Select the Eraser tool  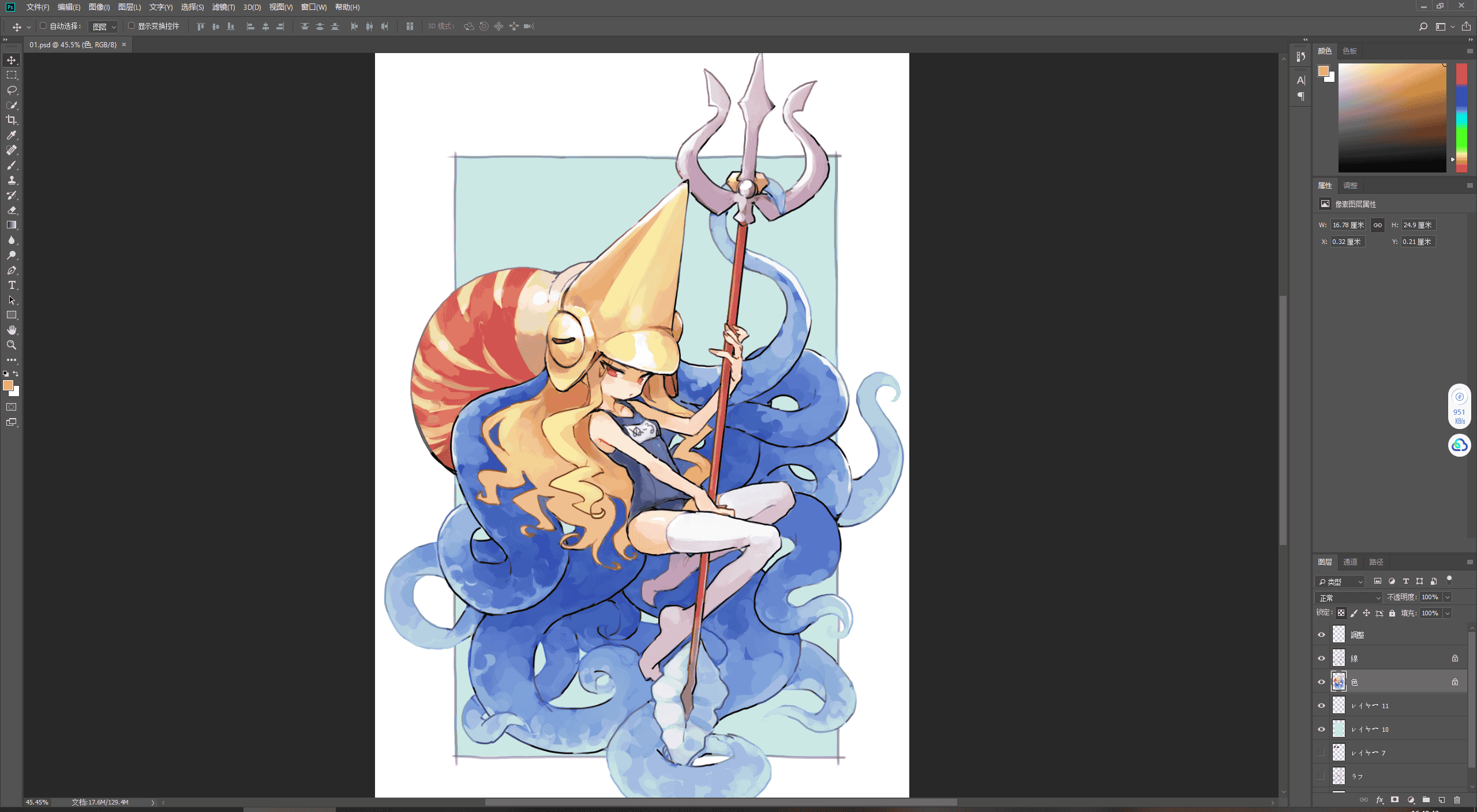(x=12, y=210)
